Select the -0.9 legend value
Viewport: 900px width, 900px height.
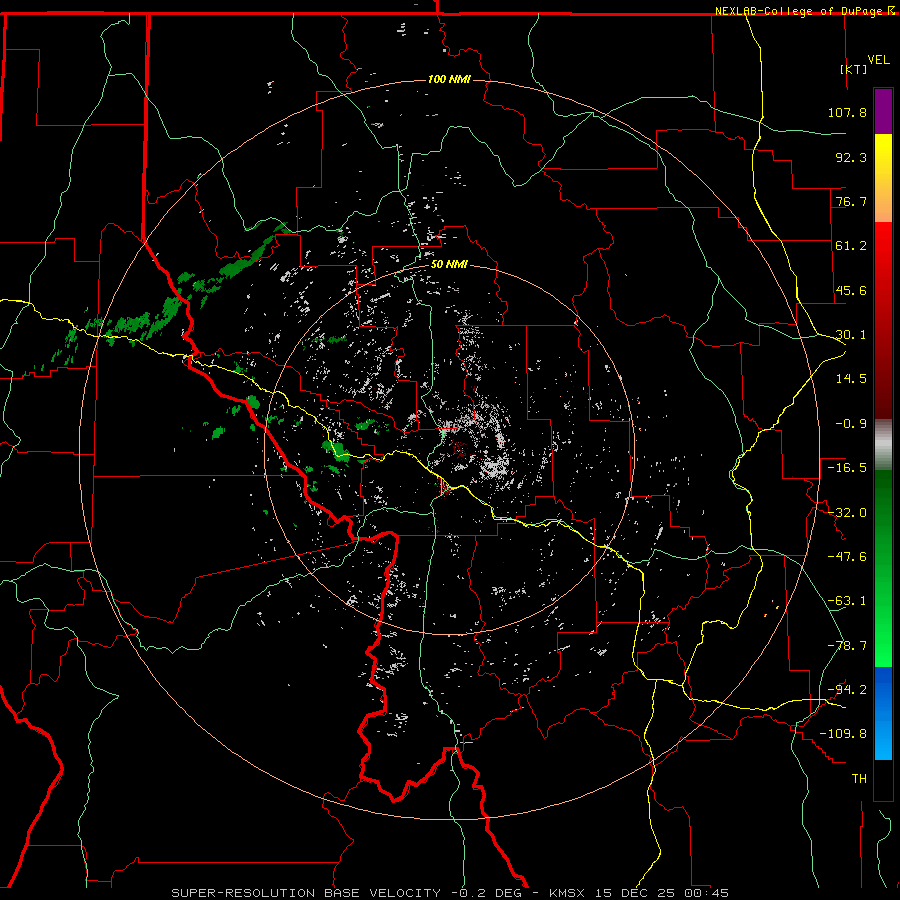851,424
